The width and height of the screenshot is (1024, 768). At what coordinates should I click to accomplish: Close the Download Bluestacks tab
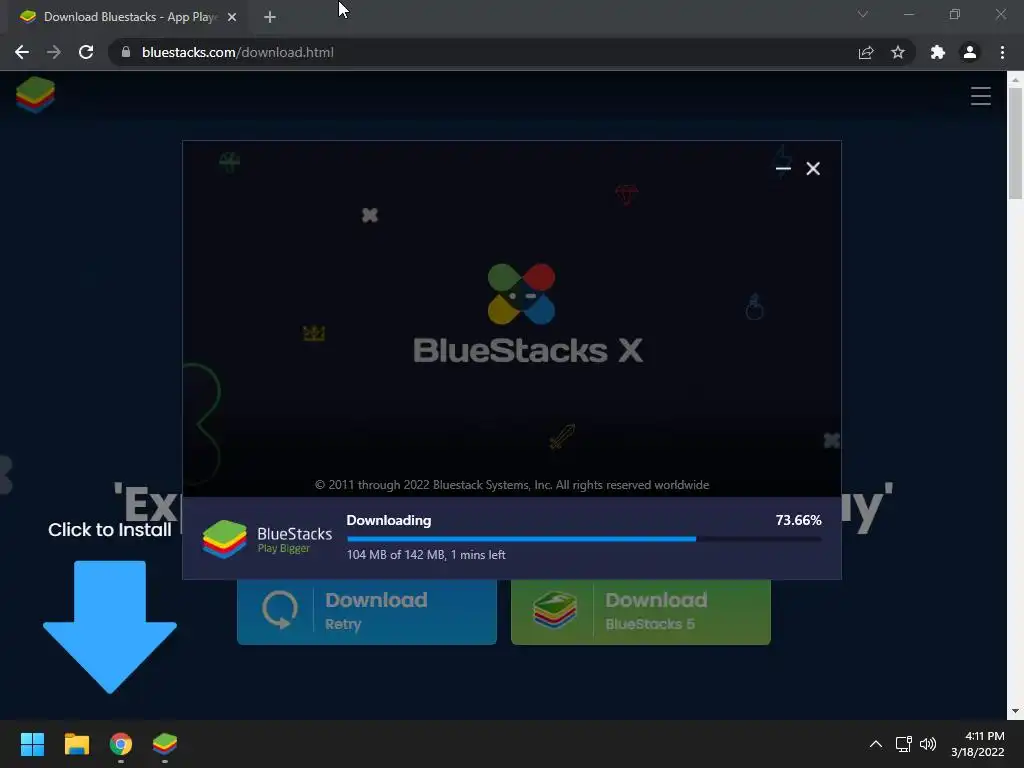(232, 17)
